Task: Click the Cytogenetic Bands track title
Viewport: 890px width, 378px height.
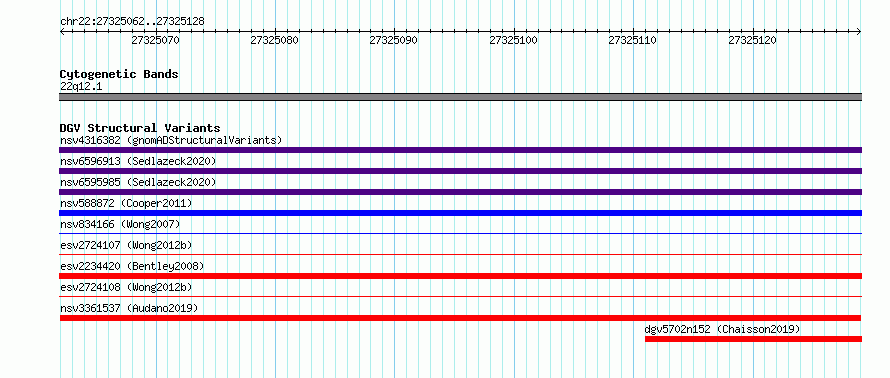Action: click(119, 74)
